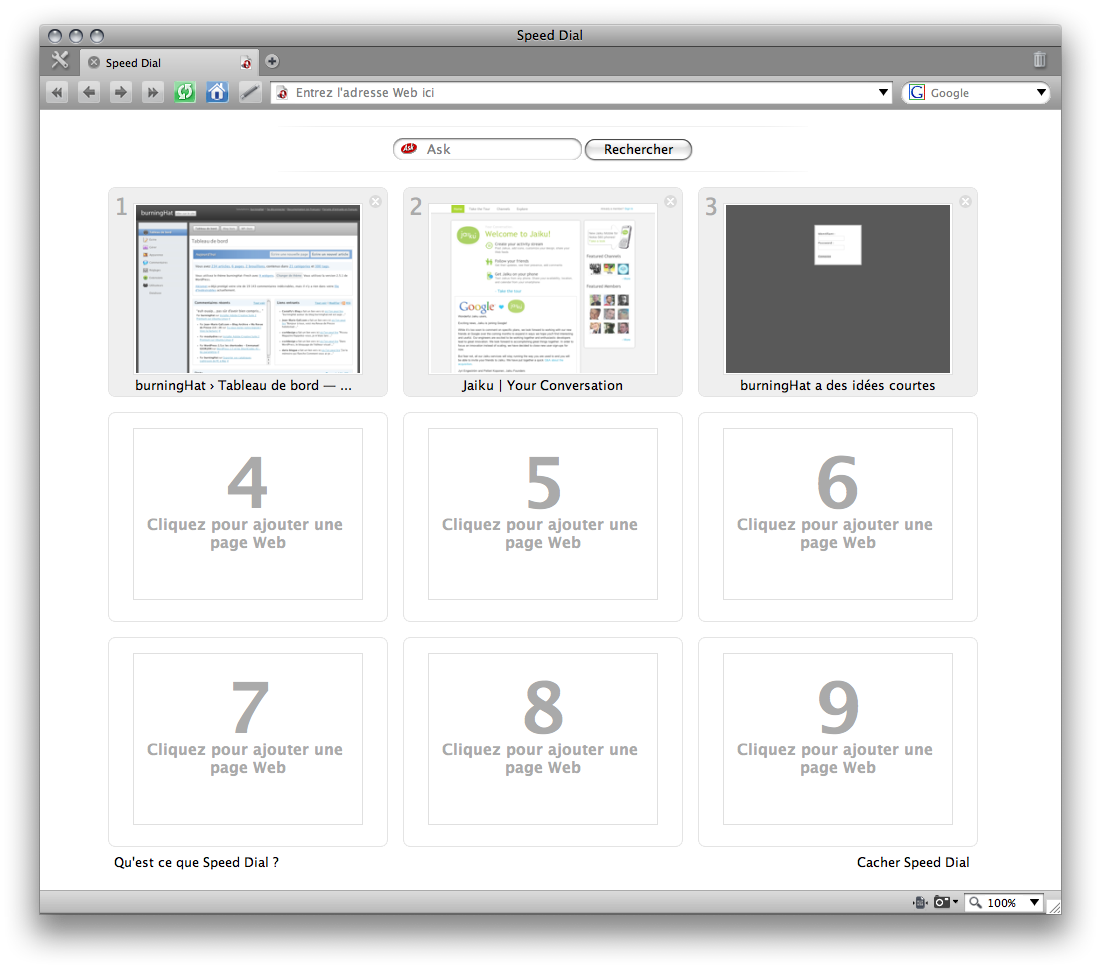The image size is (1101, 969).
Task: Close the Speed Dial tab
Action: click(93, 62)
